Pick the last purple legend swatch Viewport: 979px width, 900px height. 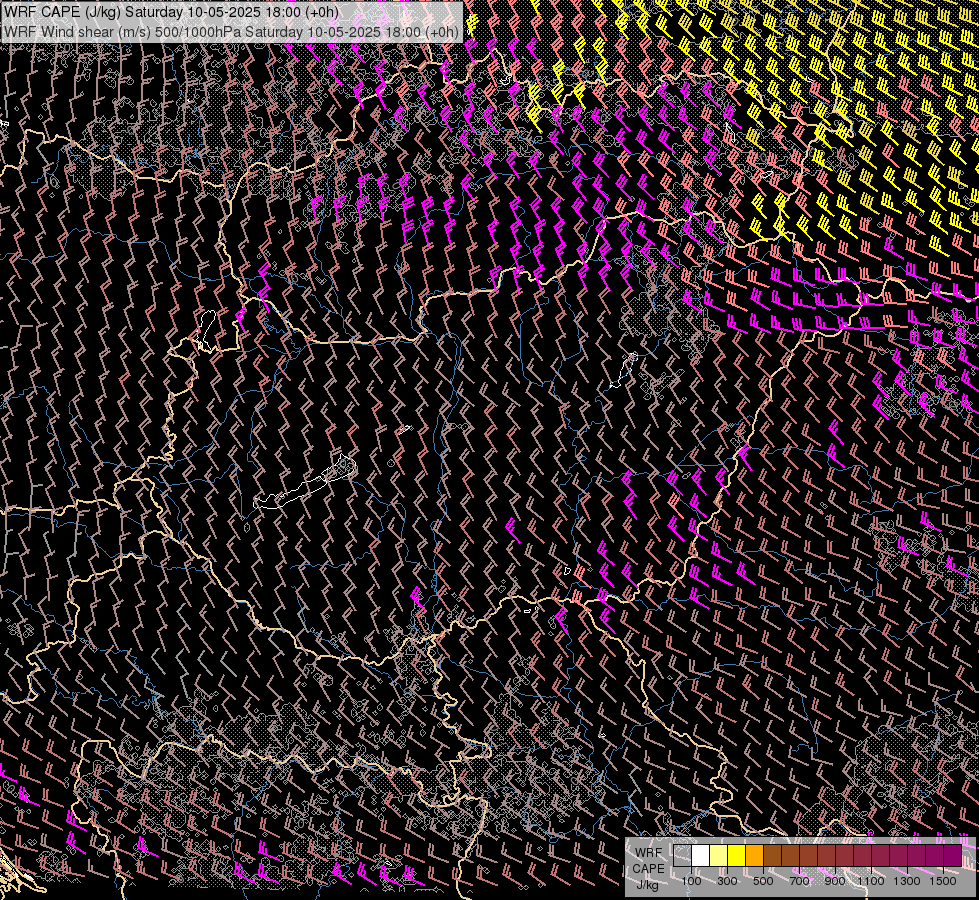pos(953,856)
